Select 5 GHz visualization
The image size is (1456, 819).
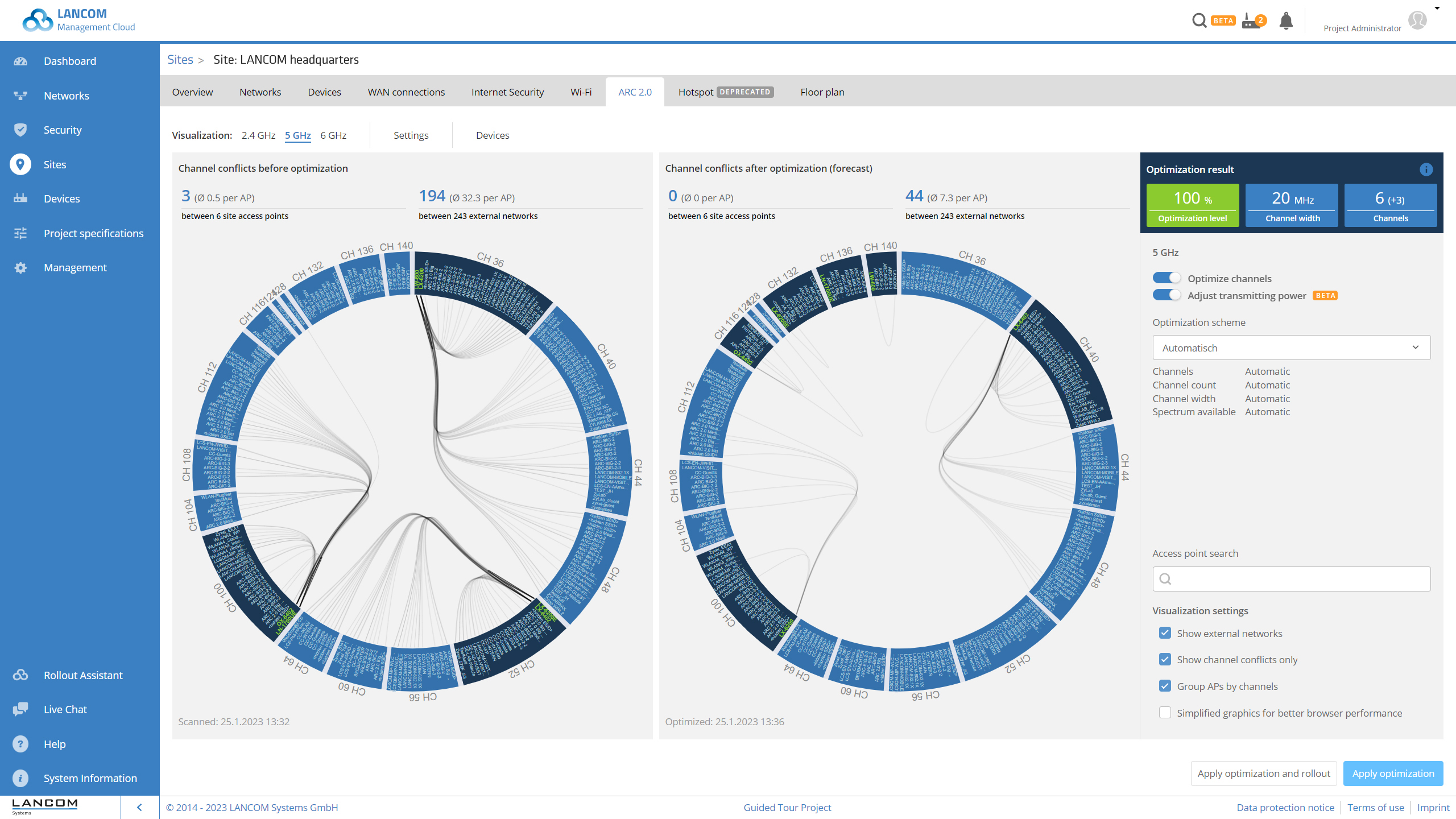click(x=298, y=135)
